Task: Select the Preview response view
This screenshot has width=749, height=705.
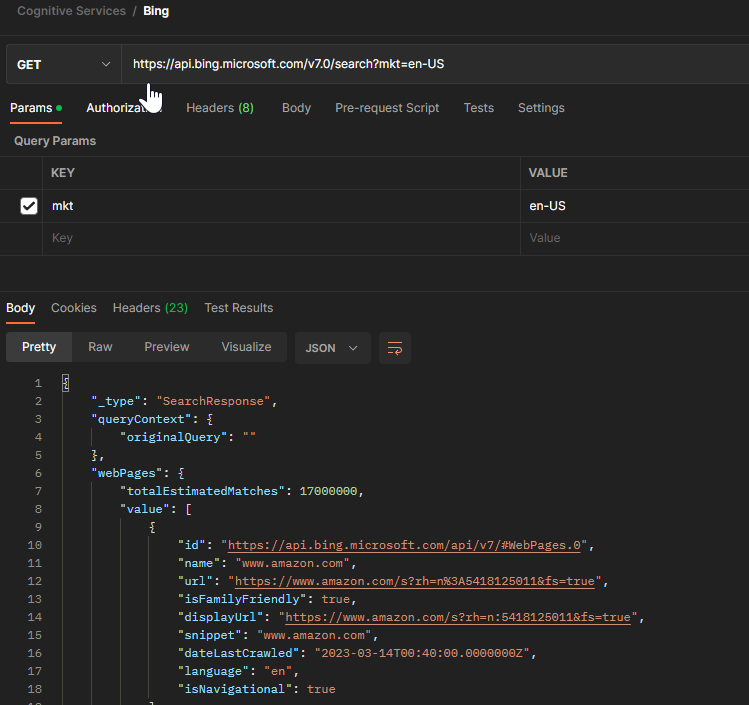Action: click(167, 347)
